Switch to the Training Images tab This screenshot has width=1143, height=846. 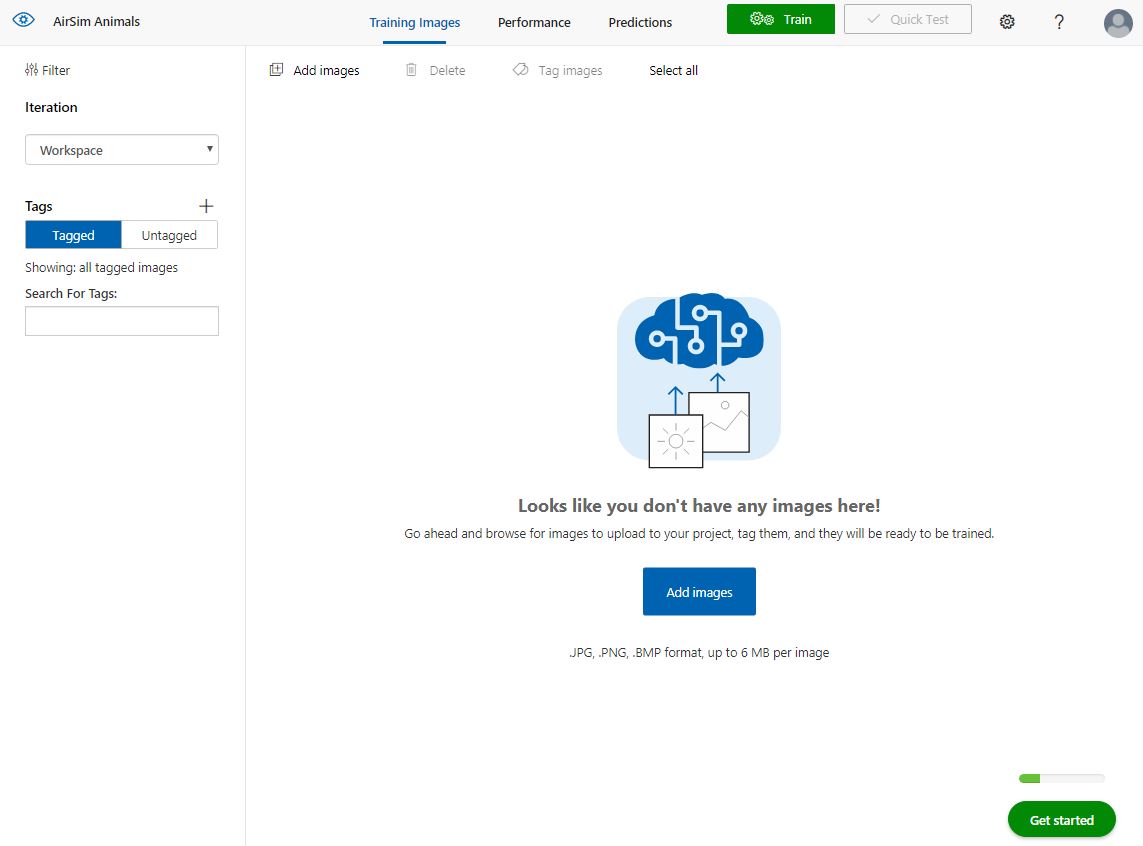pyautogui.click(x=414, y=23)
